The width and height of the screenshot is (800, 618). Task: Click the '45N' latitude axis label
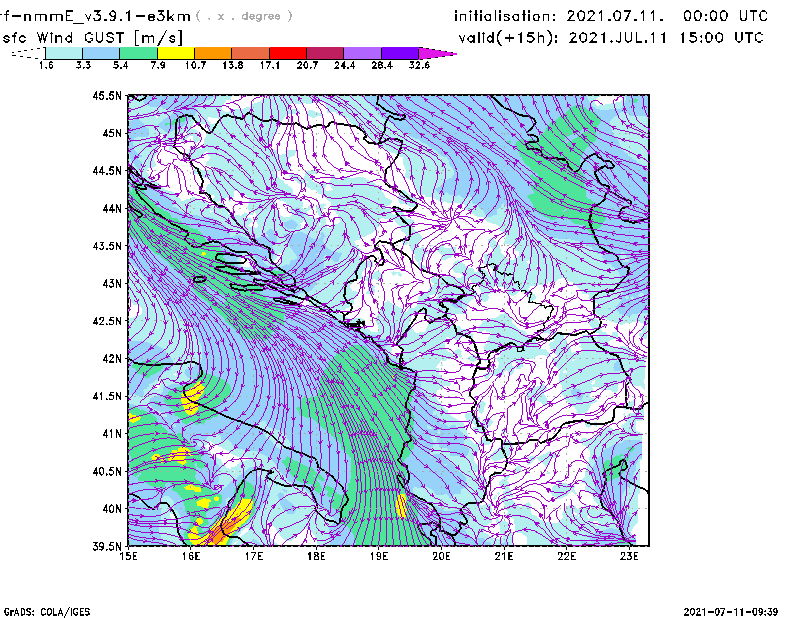pyautogui.click(x=112, y=133)
